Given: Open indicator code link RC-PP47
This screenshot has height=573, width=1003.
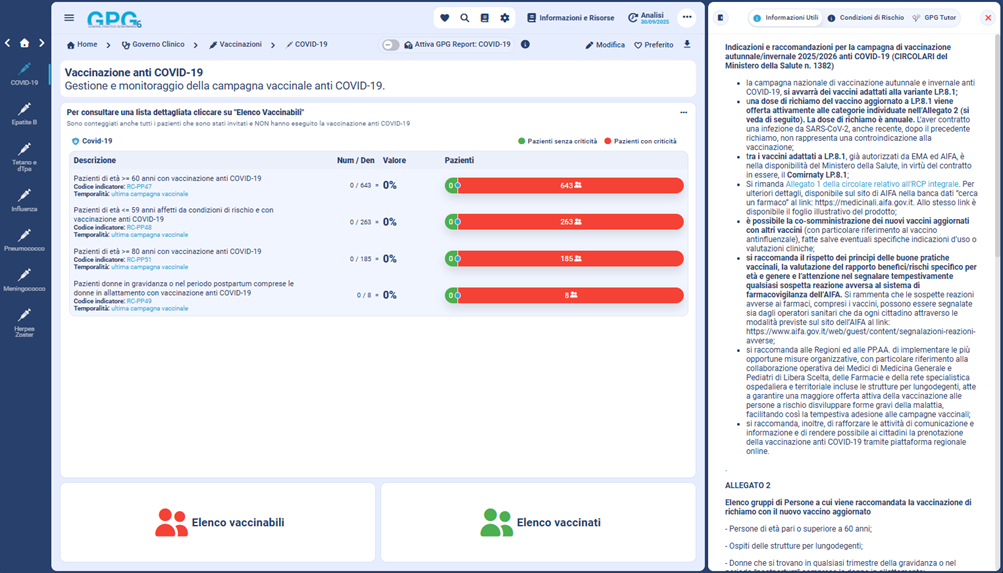Looking at the screenshot, I should coord(139,186).
